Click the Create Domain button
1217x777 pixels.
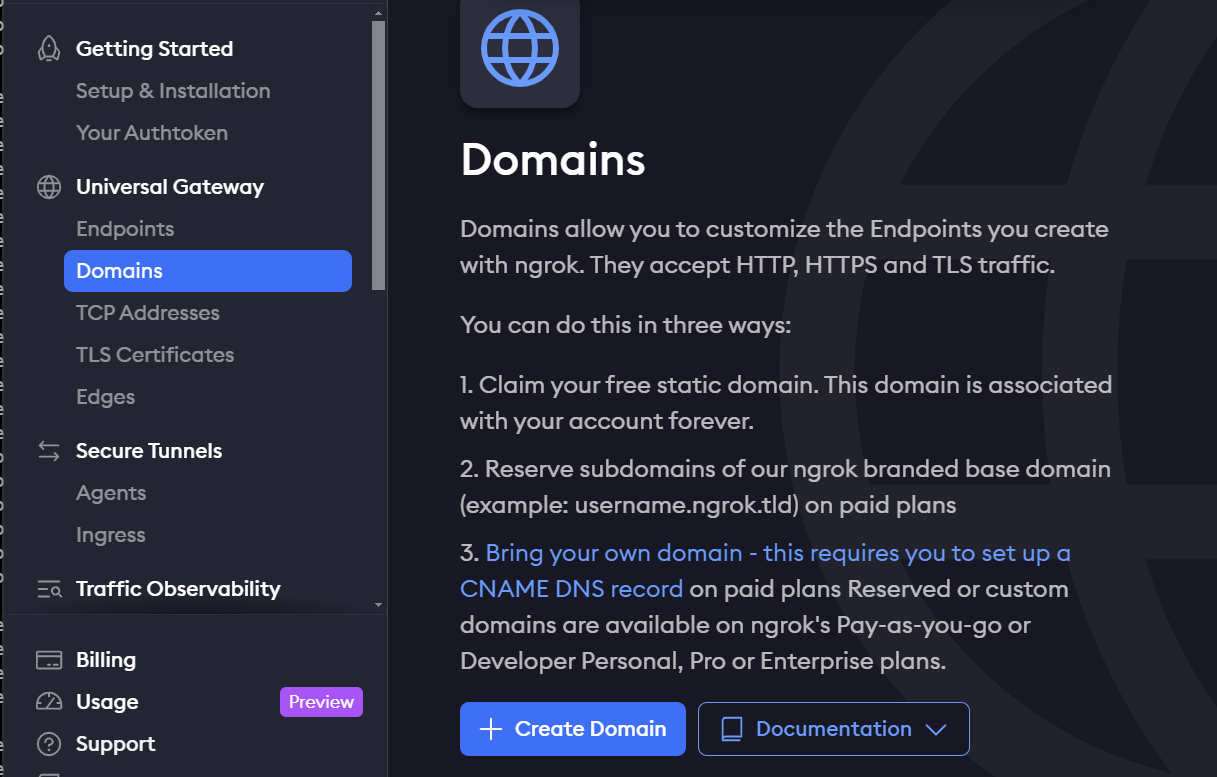click(573, 729)
